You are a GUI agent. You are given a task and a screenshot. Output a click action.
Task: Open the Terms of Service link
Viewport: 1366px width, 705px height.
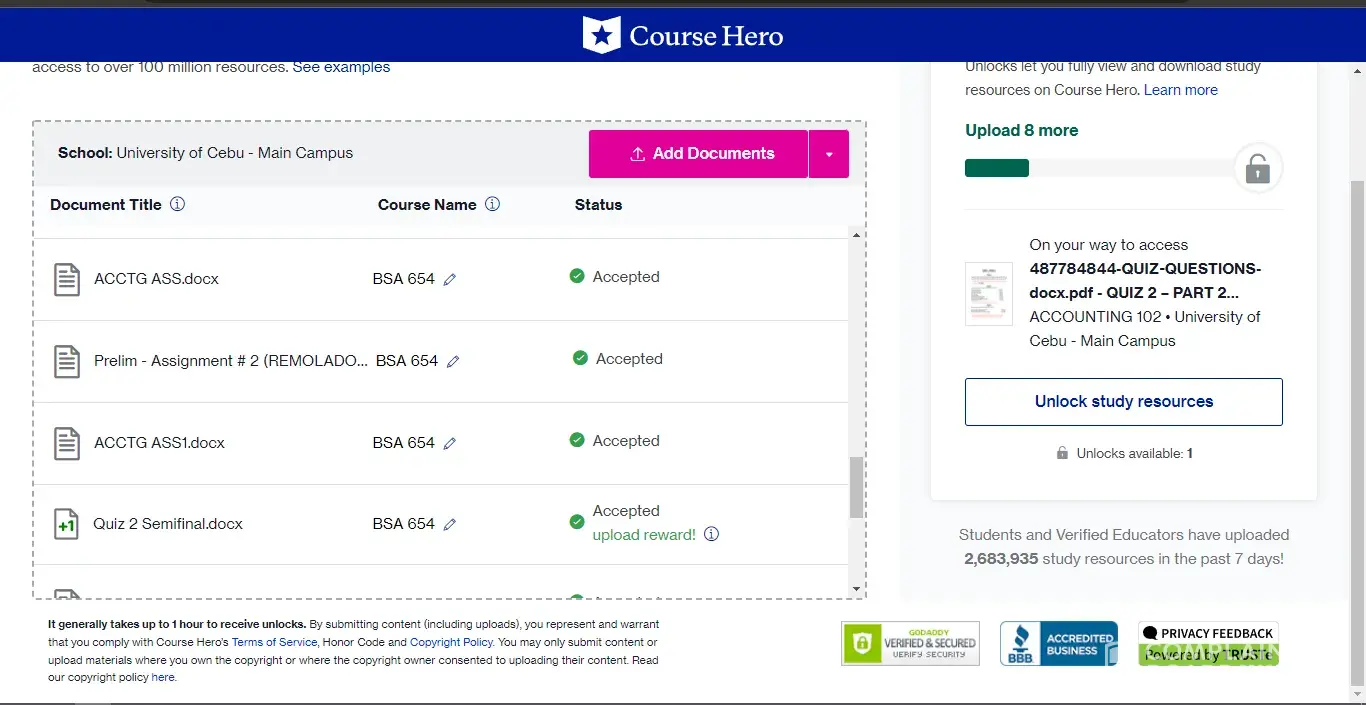point(274,642)
